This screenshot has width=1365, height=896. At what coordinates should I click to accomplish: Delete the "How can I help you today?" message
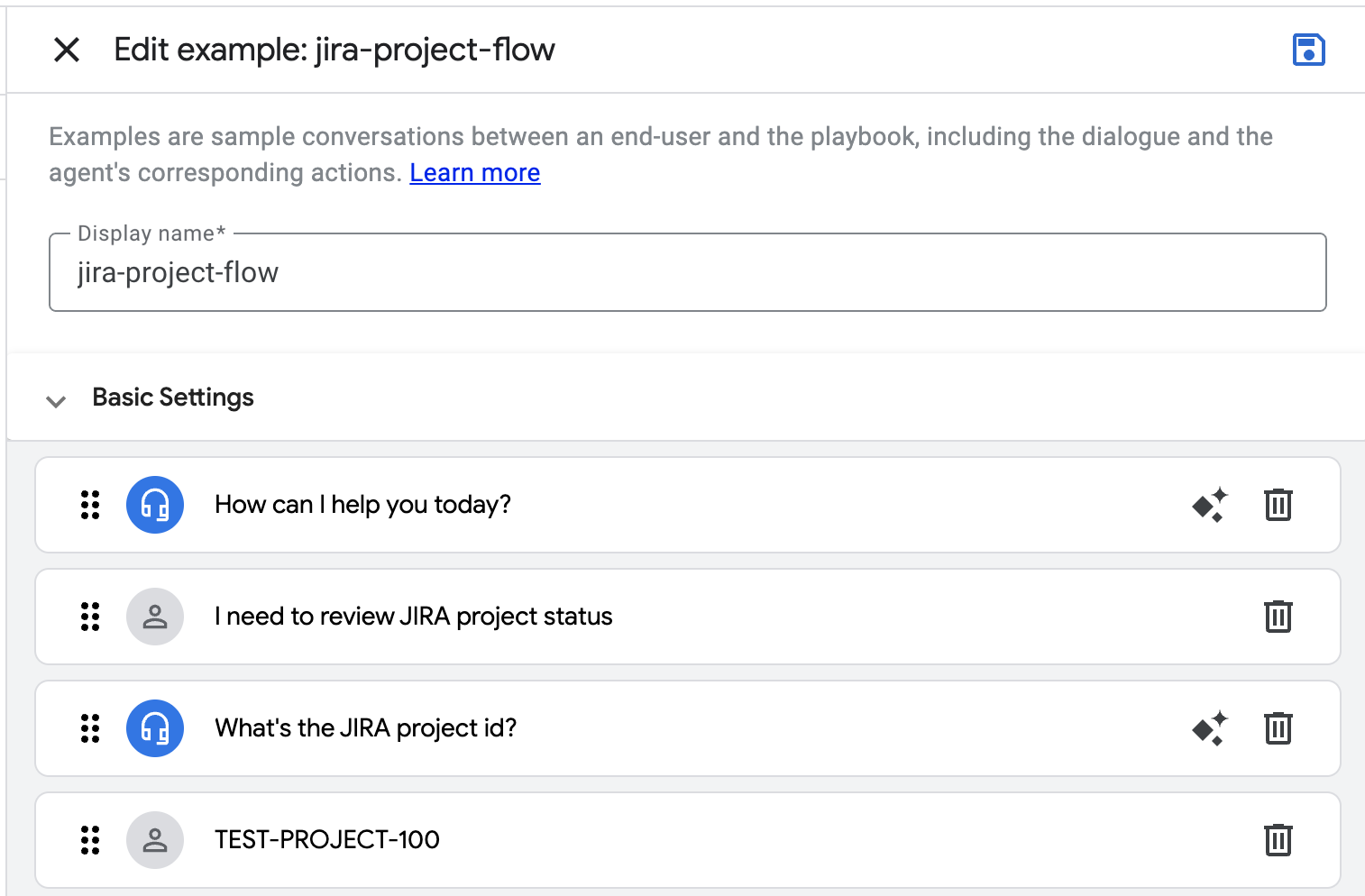[1278, 505]
